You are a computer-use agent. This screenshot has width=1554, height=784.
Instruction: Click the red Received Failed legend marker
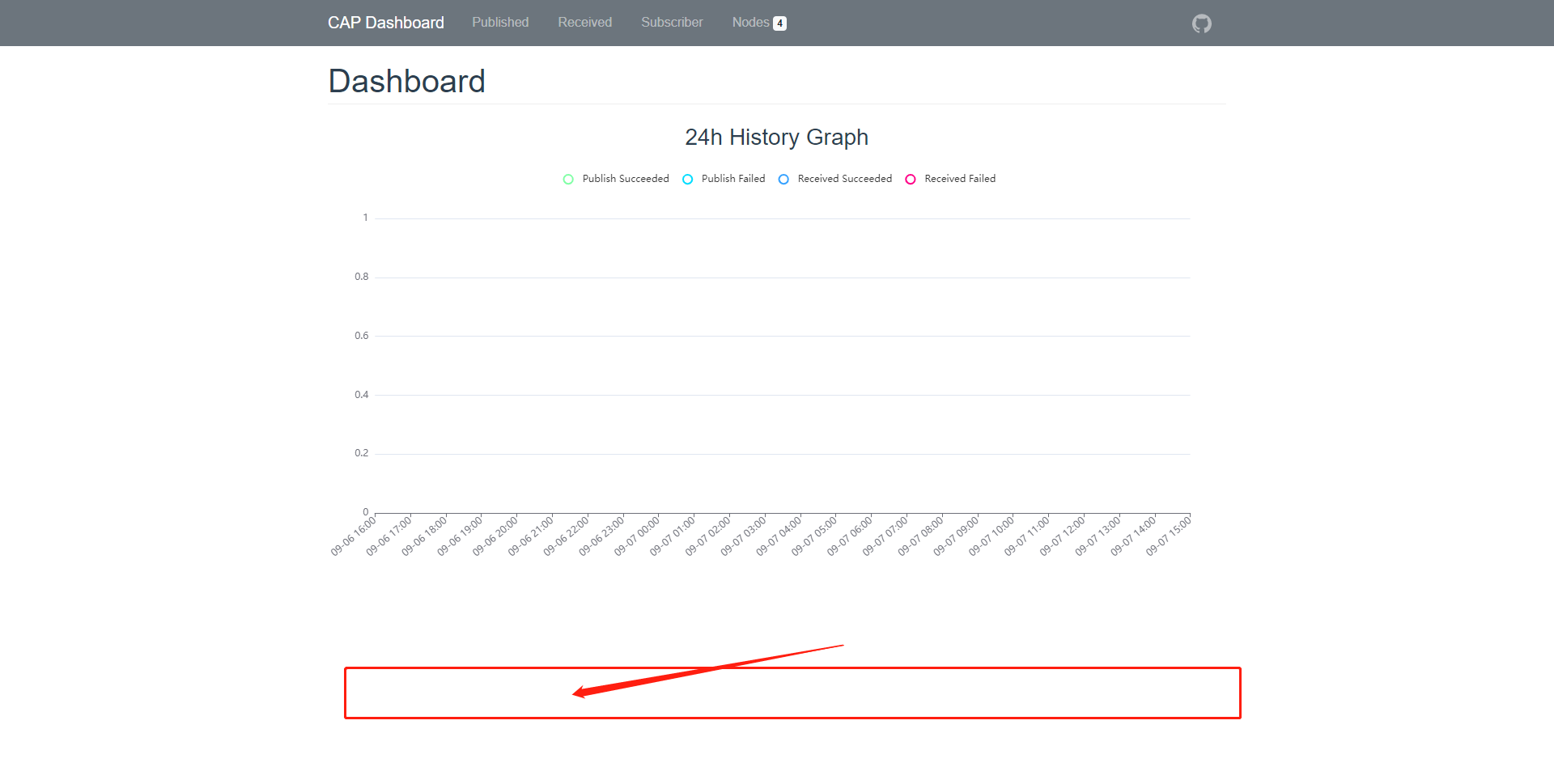click(x=910, y=179)
